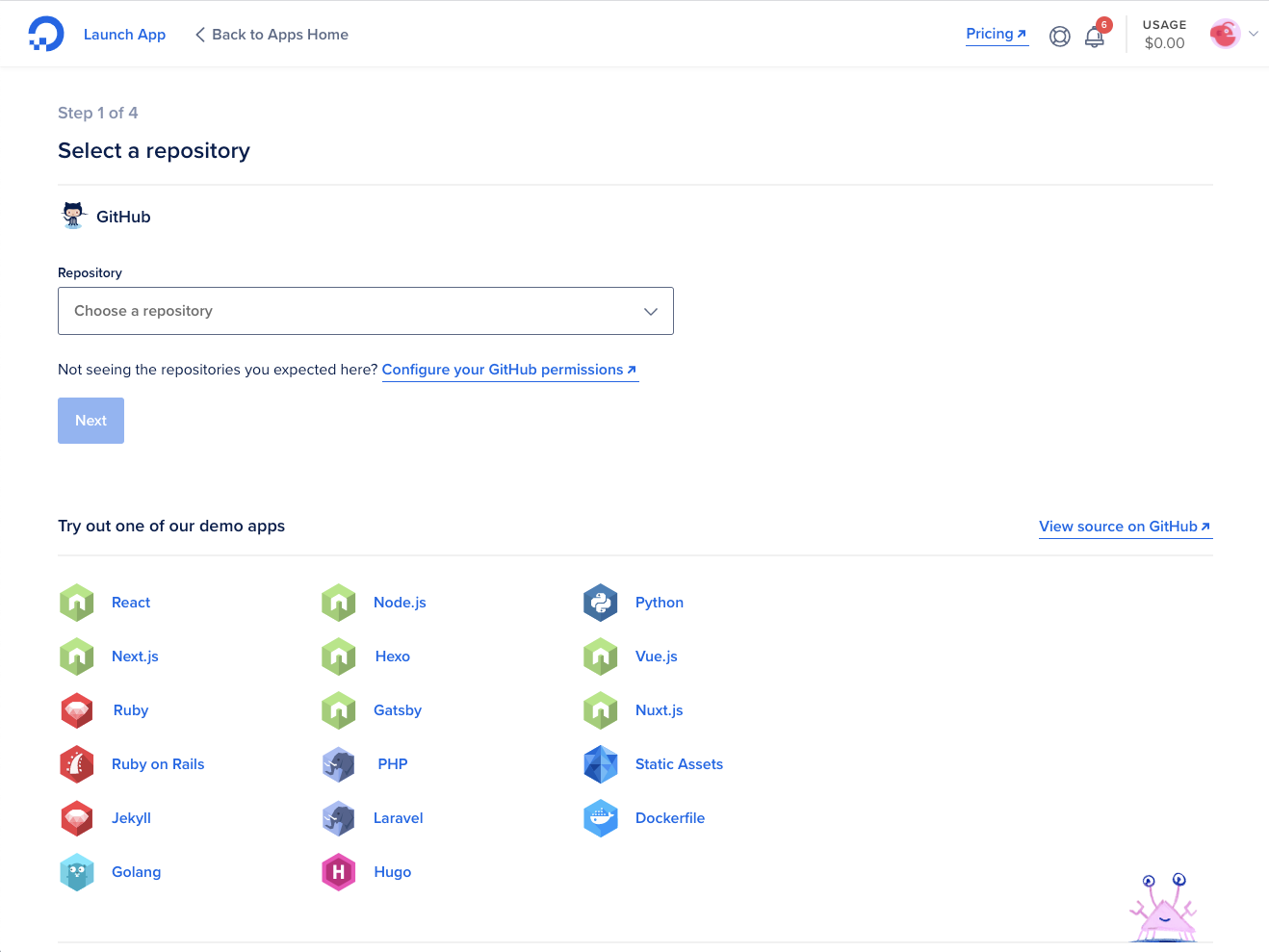
Task: Open View source on GitHub link
Action: (x=1125, y=527)
